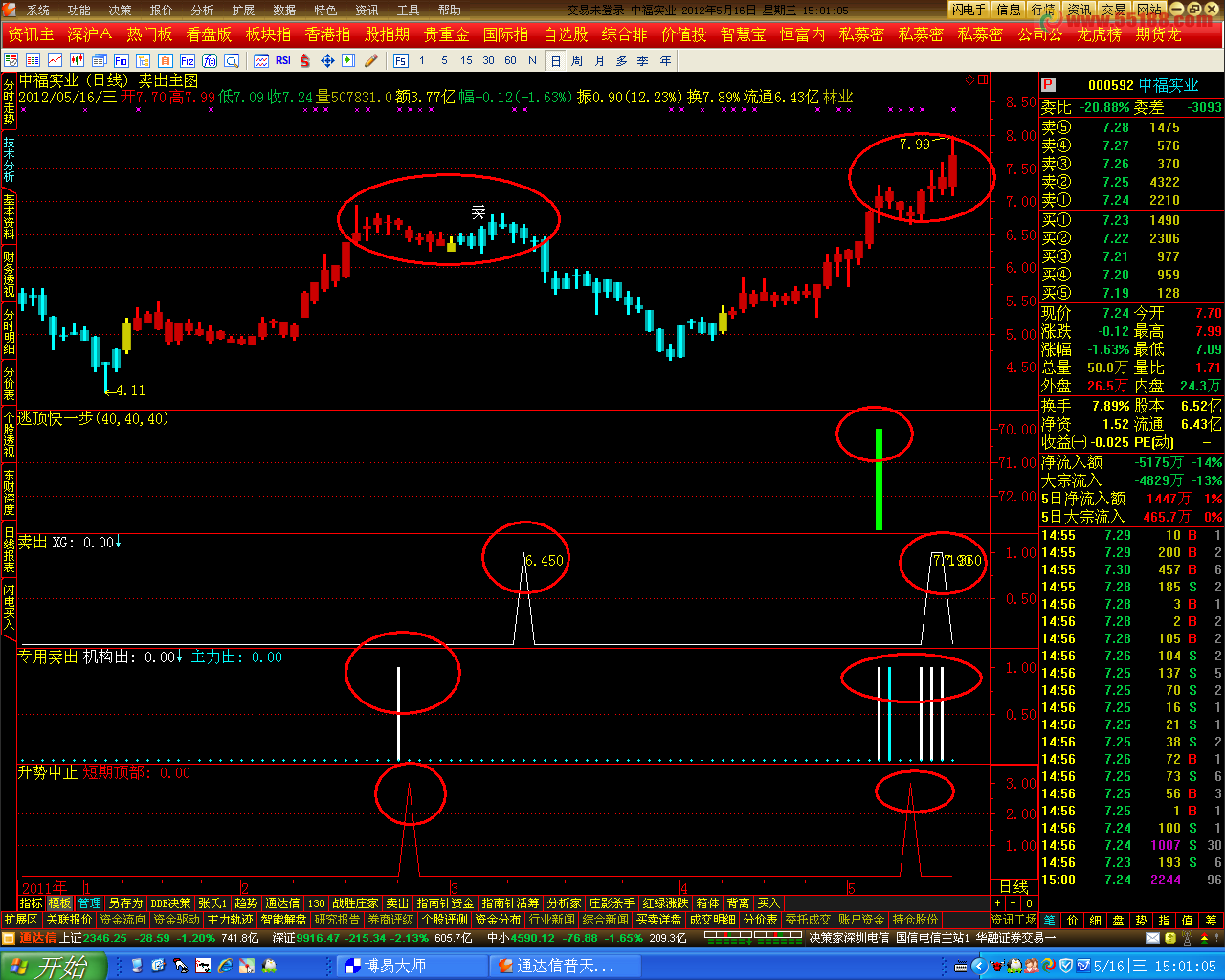
Task: Click the 网站 button in title bar
Action: point(1148,10)
